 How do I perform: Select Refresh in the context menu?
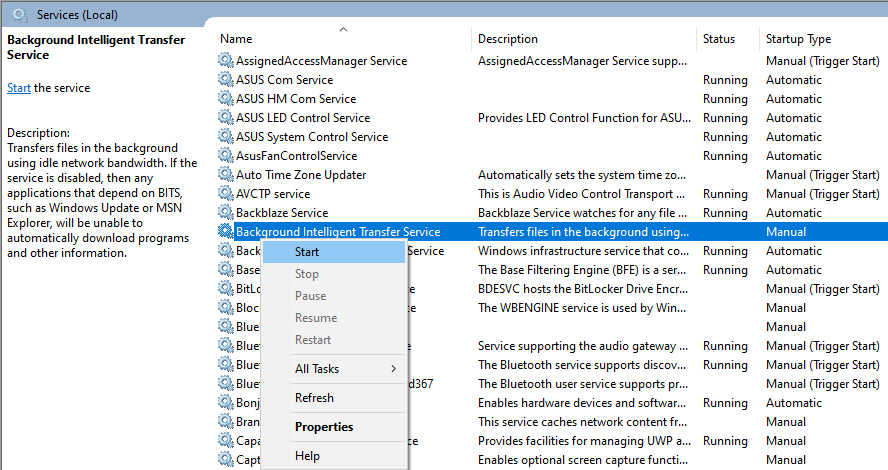pyautogui.click(x=314, y=398)
